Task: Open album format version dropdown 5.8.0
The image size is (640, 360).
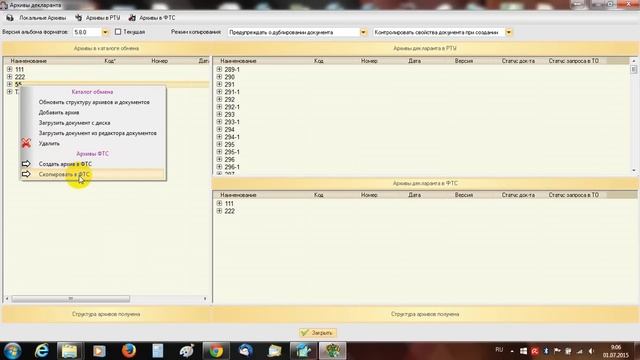Action: [x=105, y=32]
